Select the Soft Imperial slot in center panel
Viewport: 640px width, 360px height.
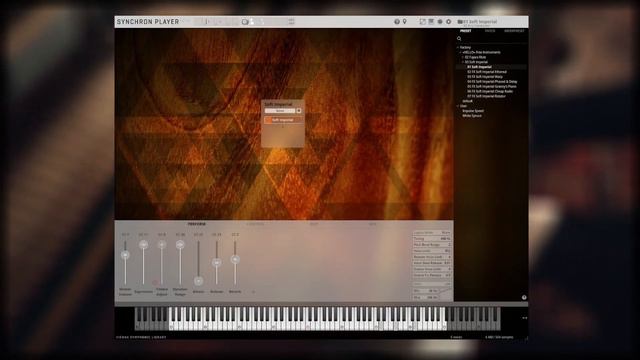283,120
